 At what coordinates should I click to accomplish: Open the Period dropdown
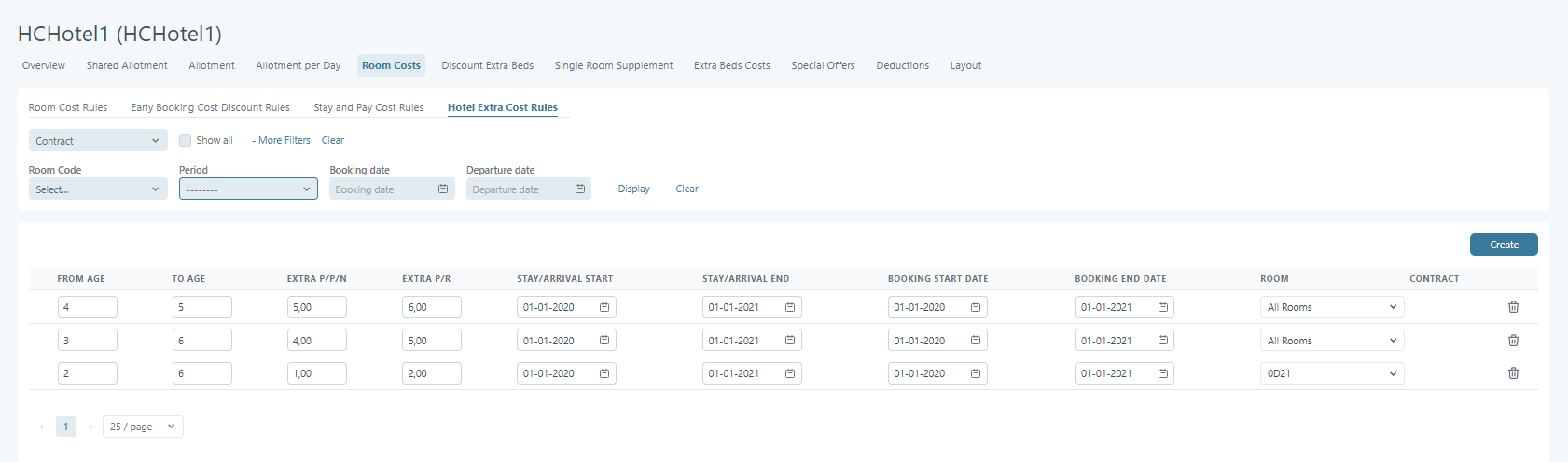click(x=248, y=189)
